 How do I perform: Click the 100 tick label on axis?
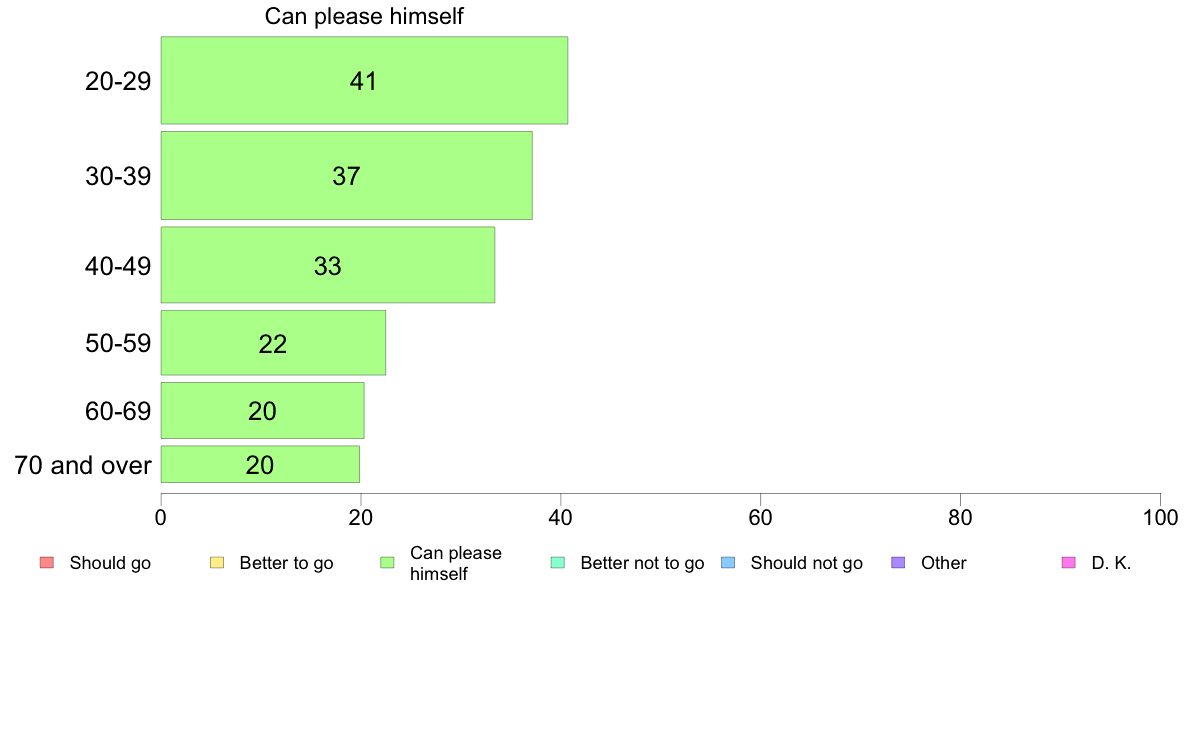tap(1160, 518)
